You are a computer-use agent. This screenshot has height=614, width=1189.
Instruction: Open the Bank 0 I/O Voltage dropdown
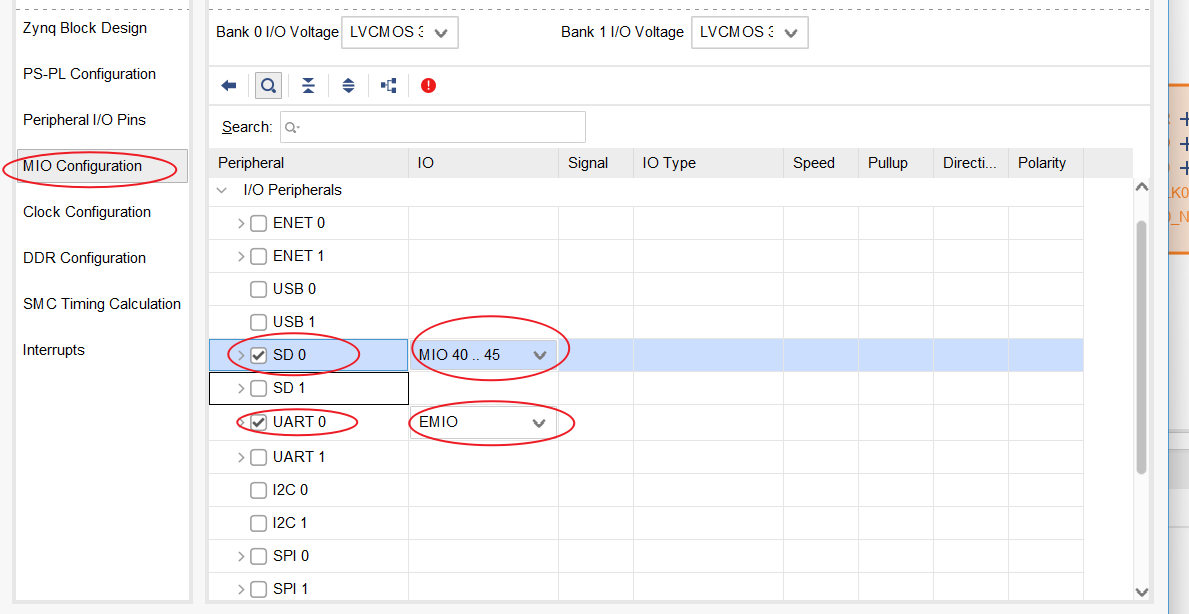tap(400, 33)
